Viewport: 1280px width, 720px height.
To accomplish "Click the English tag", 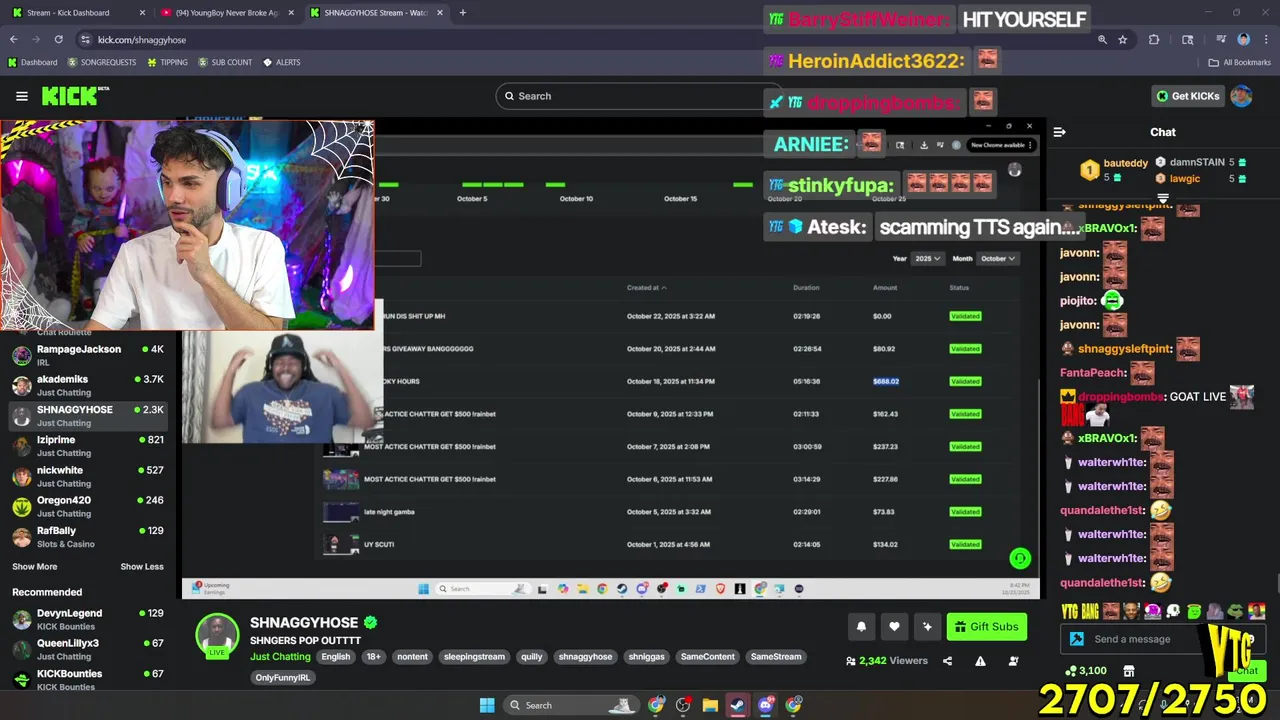I will click(x=336, y=657).
